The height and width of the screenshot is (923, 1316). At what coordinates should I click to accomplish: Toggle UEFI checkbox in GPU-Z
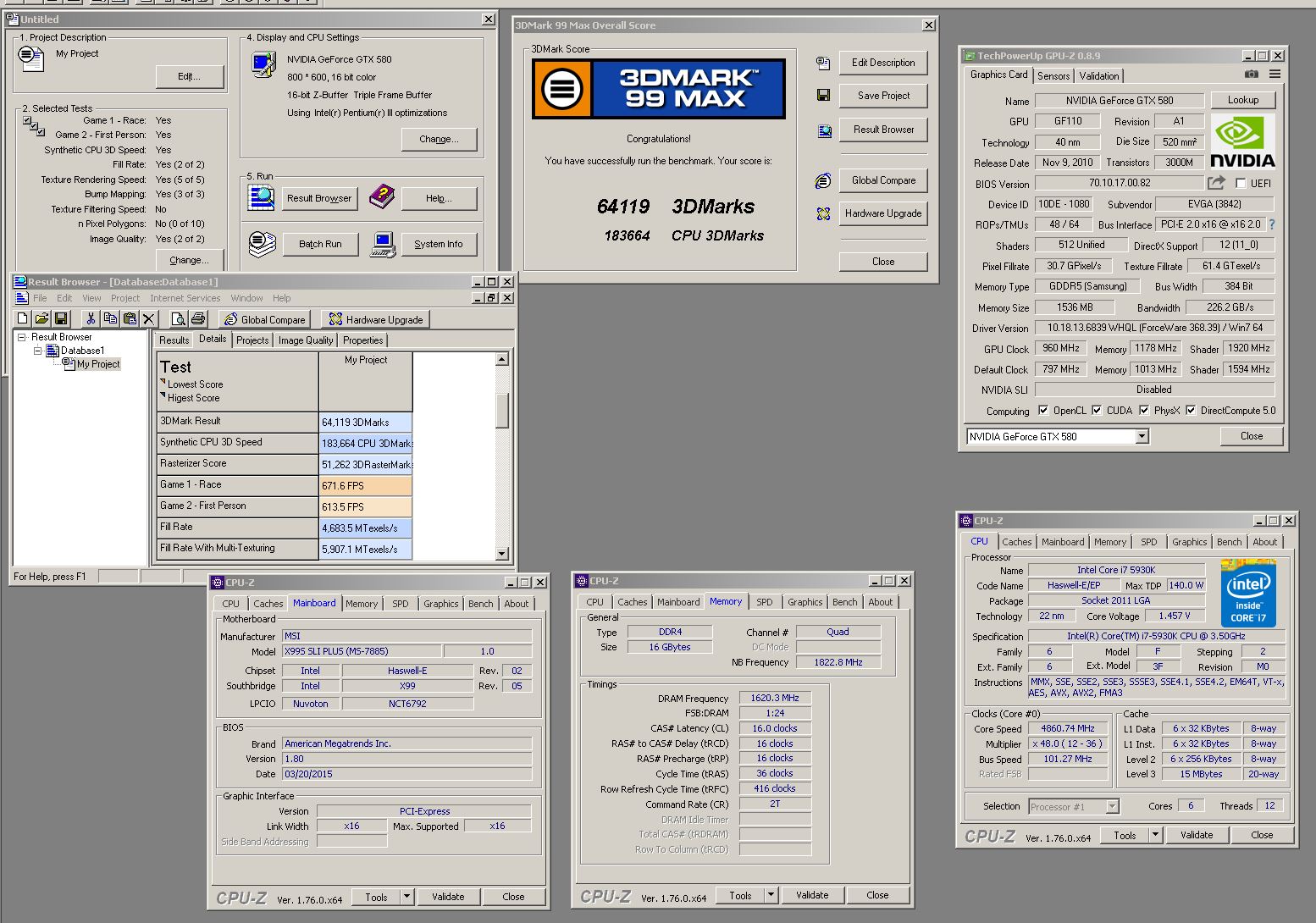coord(1241,184)
